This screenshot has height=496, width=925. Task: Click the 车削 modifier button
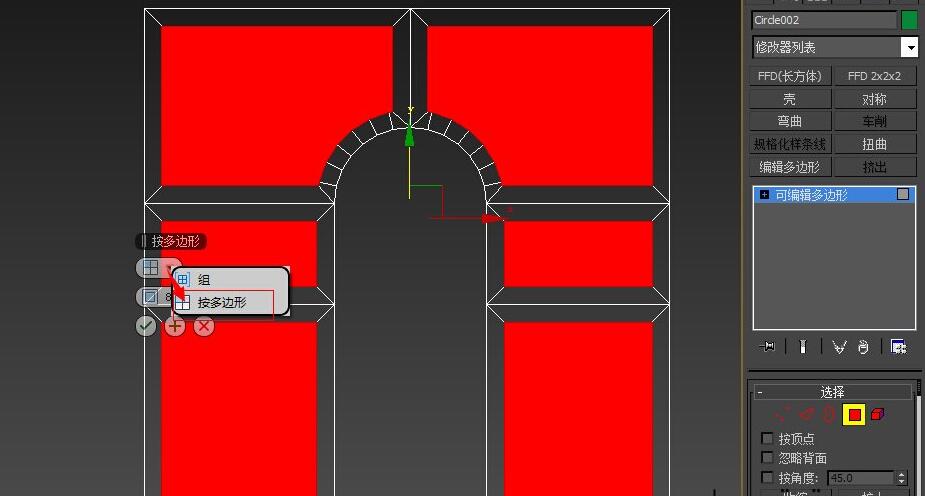tap(874, 121)
